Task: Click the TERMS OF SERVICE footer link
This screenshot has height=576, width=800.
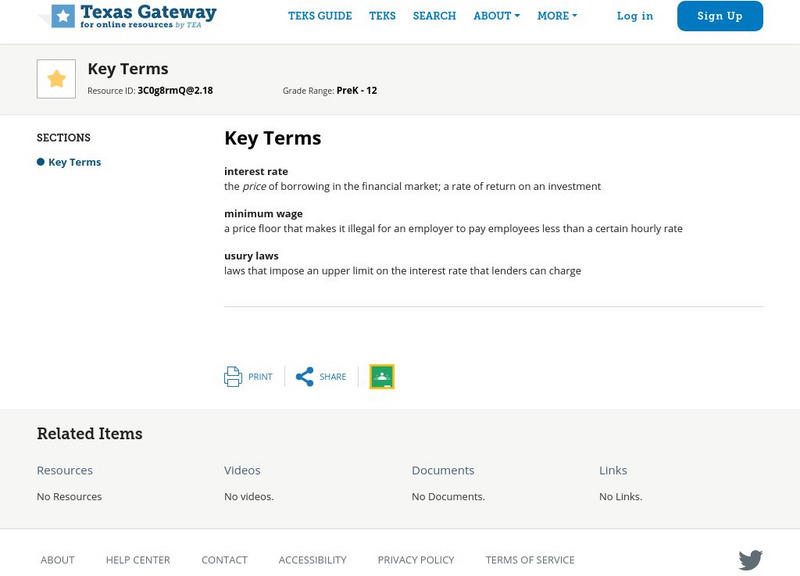Action: point(530,560)
